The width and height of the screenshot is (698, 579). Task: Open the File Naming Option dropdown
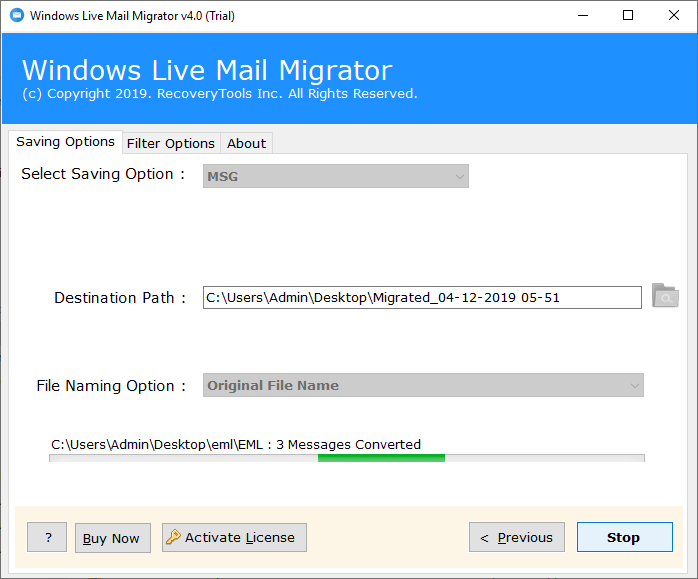point(423,385)
